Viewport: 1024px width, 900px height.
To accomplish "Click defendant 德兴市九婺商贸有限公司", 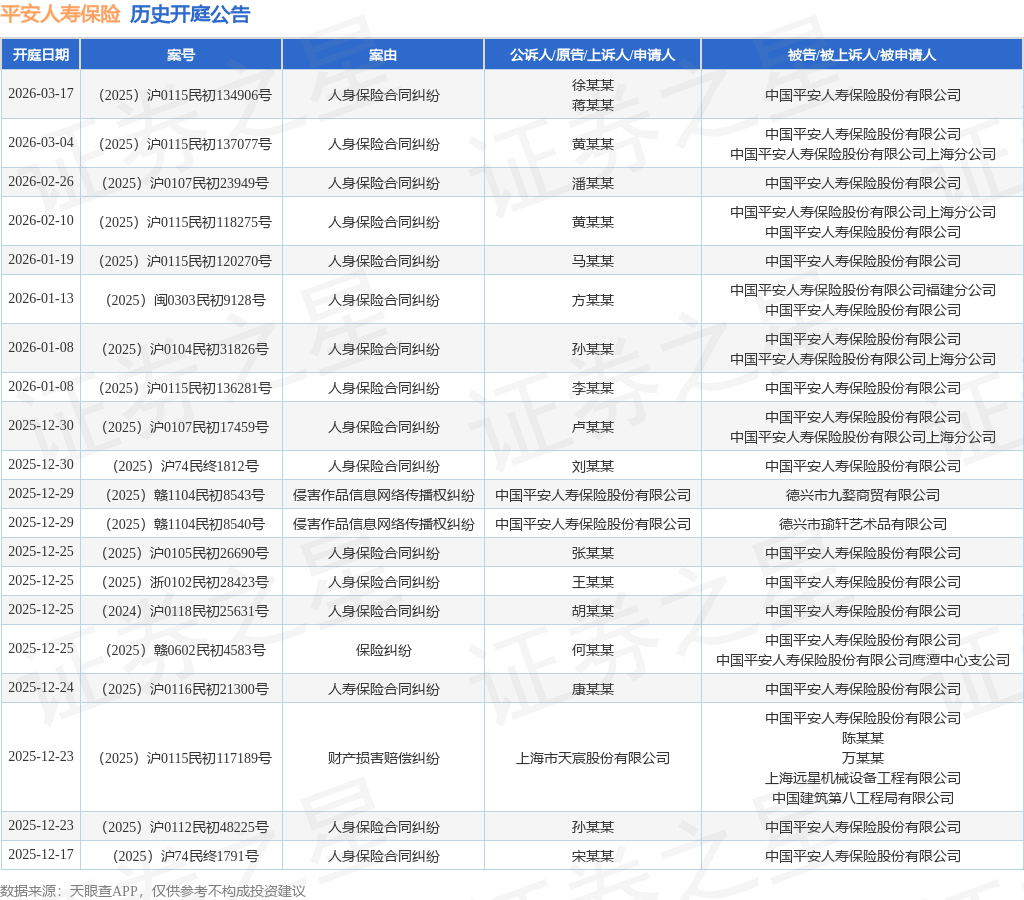I will tap(863, 495).
